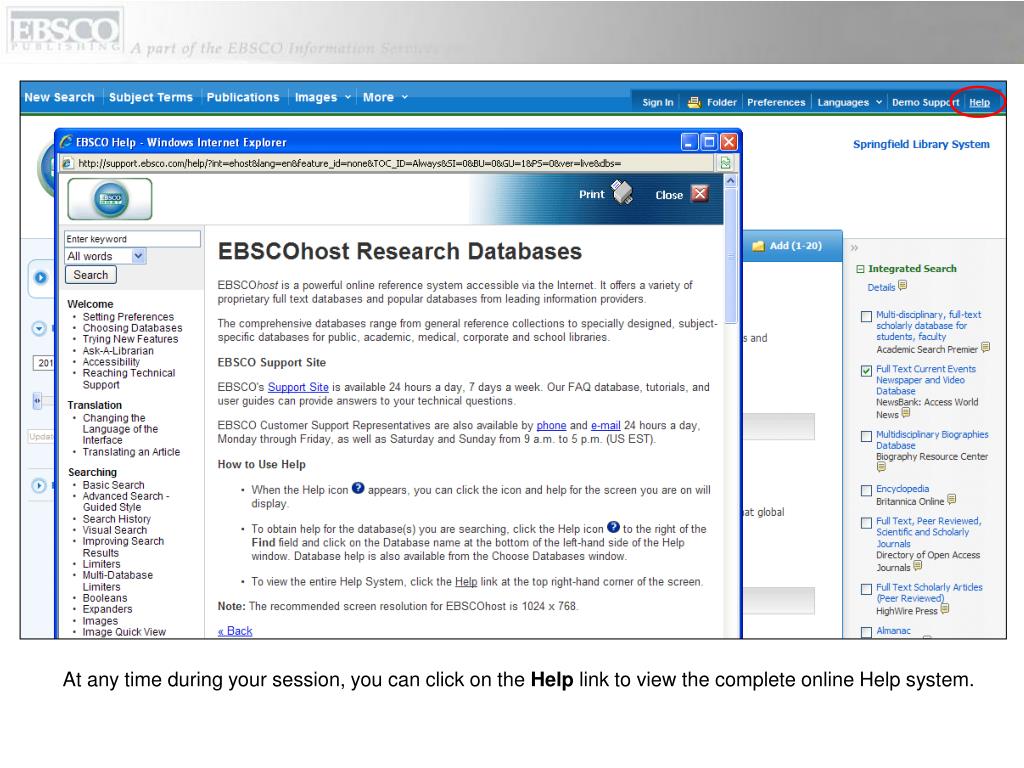Uncheck the Full Text Current Events checkbox

(x=867, y=371)
